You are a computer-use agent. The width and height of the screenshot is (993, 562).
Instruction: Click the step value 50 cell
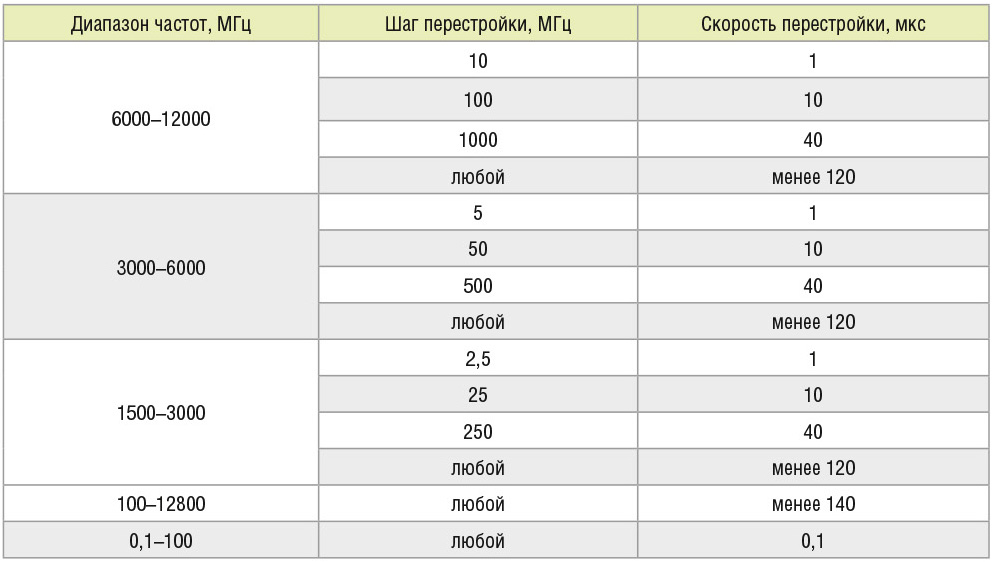pyautogui.click(x=477, y=249)
